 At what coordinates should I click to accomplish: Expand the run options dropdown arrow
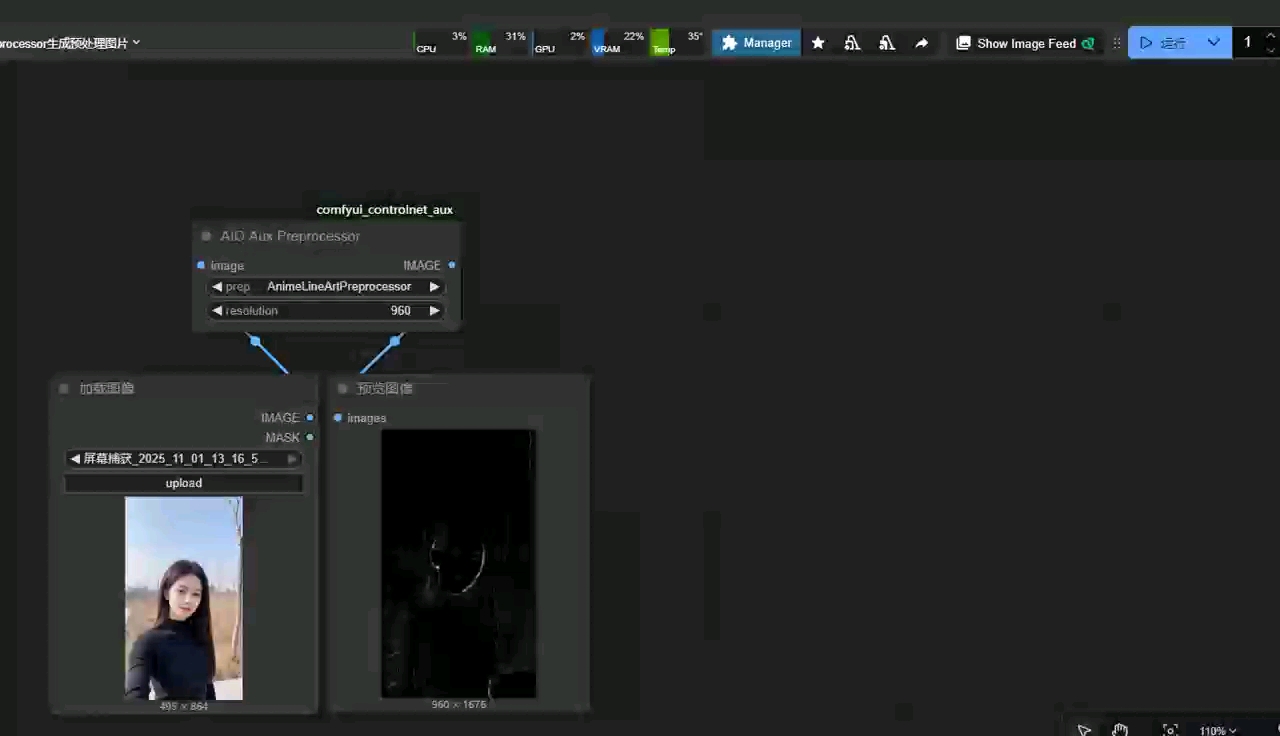[x=1213, y=42]
